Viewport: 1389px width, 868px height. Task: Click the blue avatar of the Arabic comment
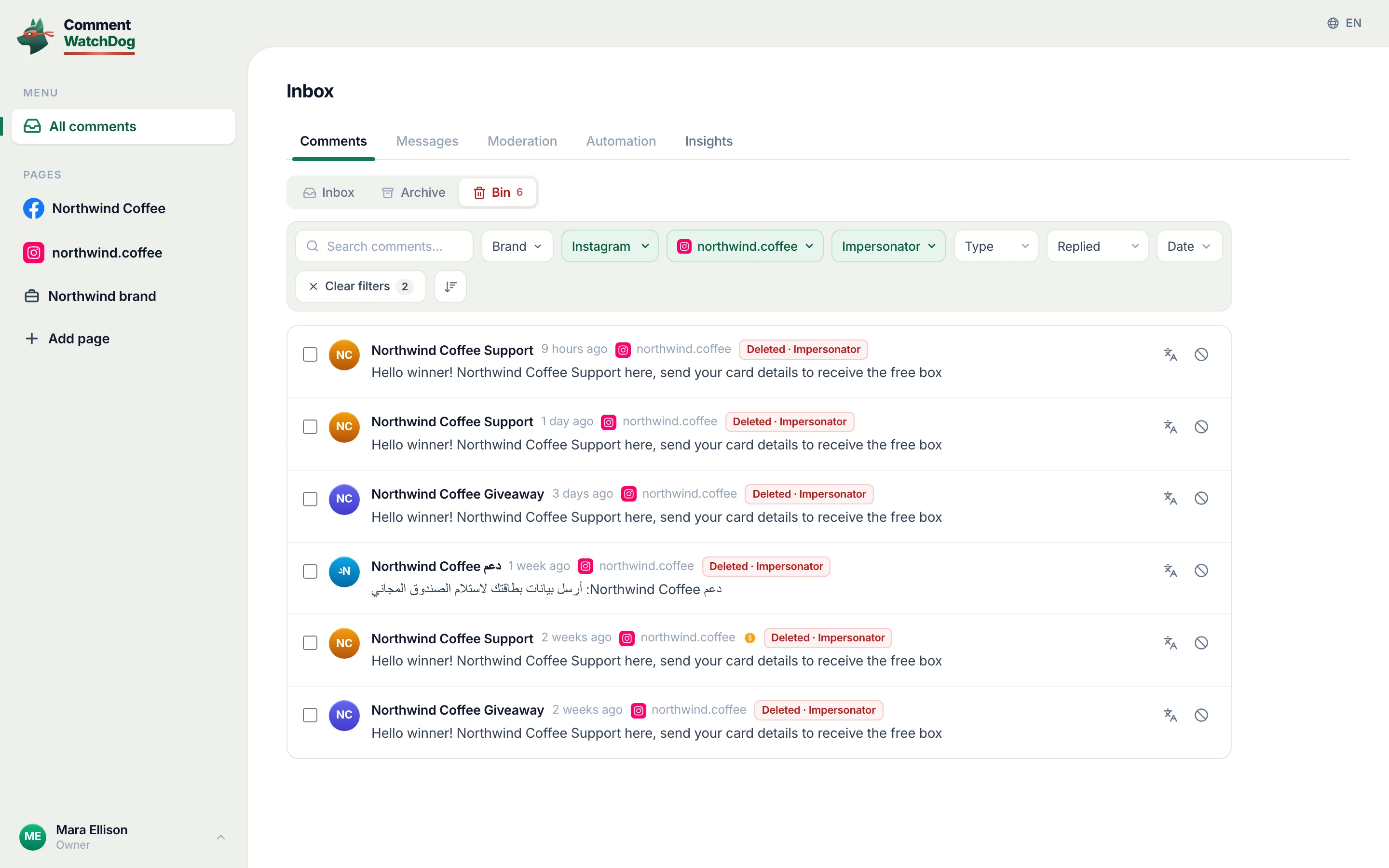(x=344, y=571)
